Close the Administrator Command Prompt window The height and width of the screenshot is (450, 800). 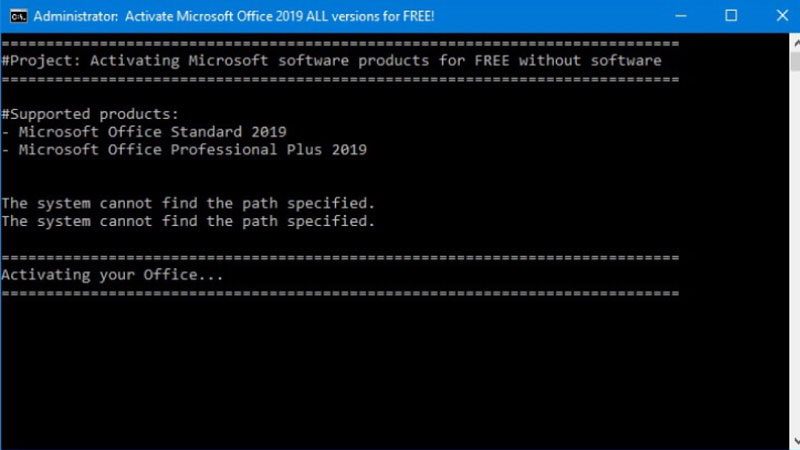click(779, 16)
